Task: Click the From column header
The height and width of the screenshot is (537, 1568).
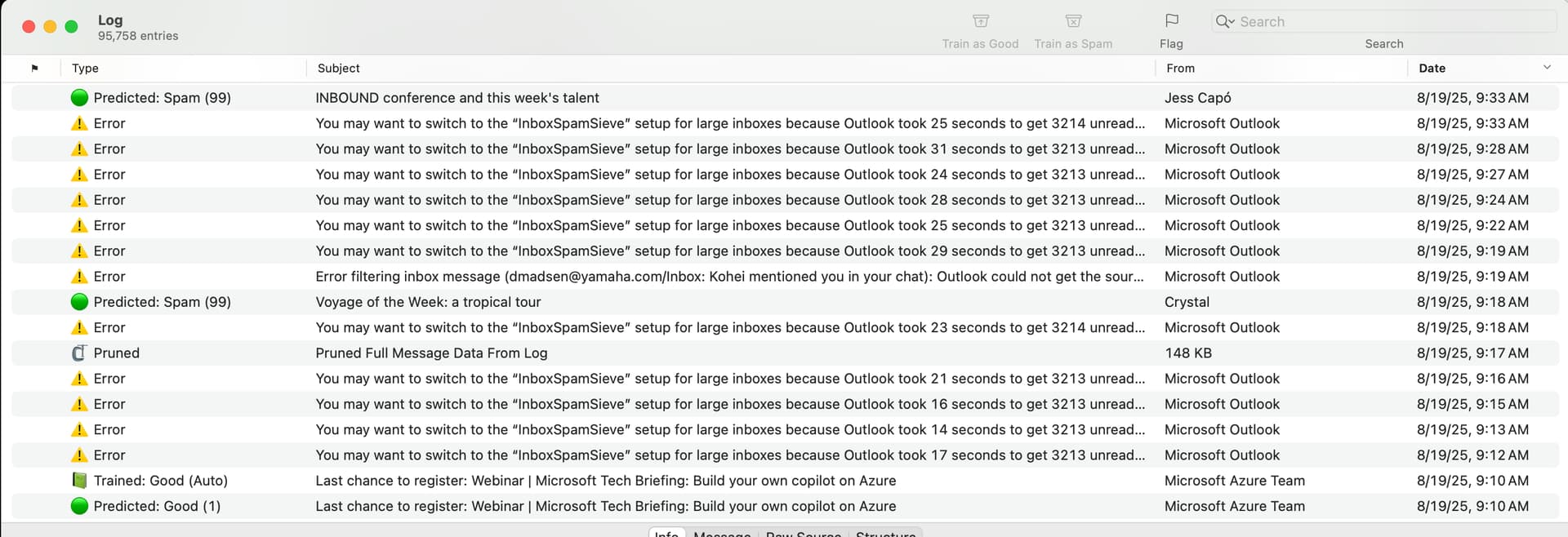Action: click(x=1180, y=69)
